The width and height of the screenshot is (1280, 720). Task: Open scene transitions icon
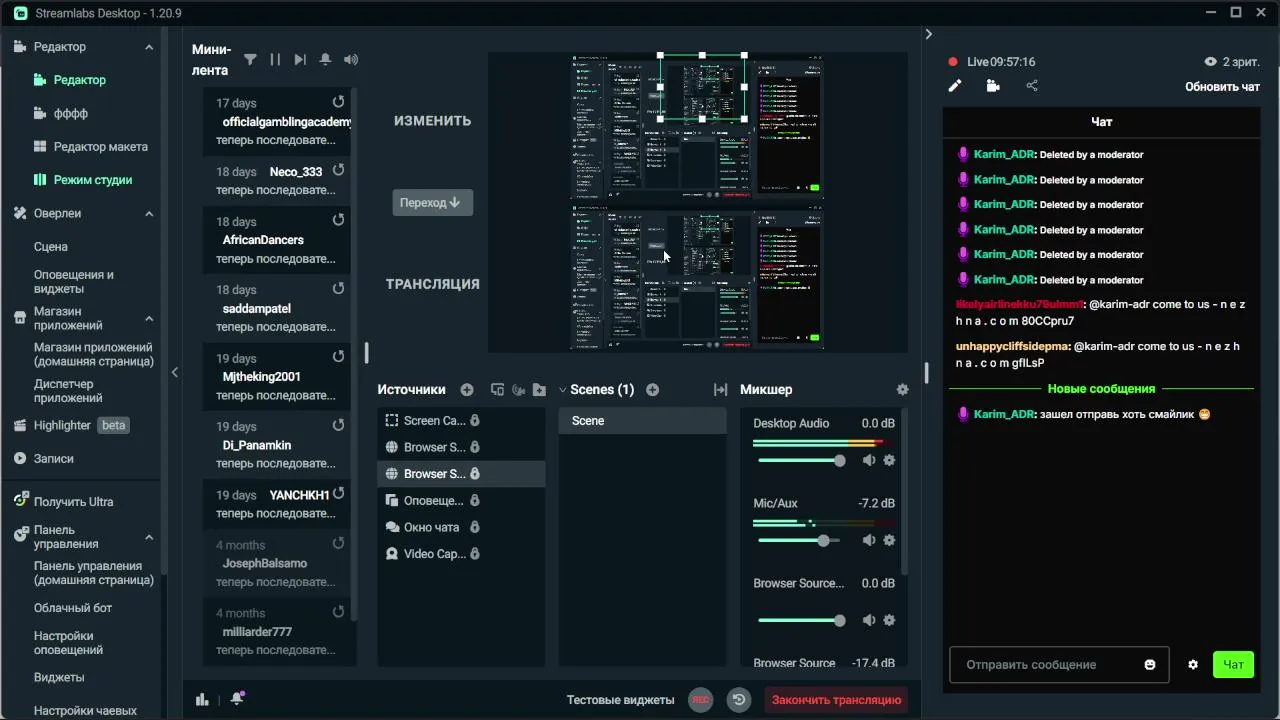tap(720, 390)
